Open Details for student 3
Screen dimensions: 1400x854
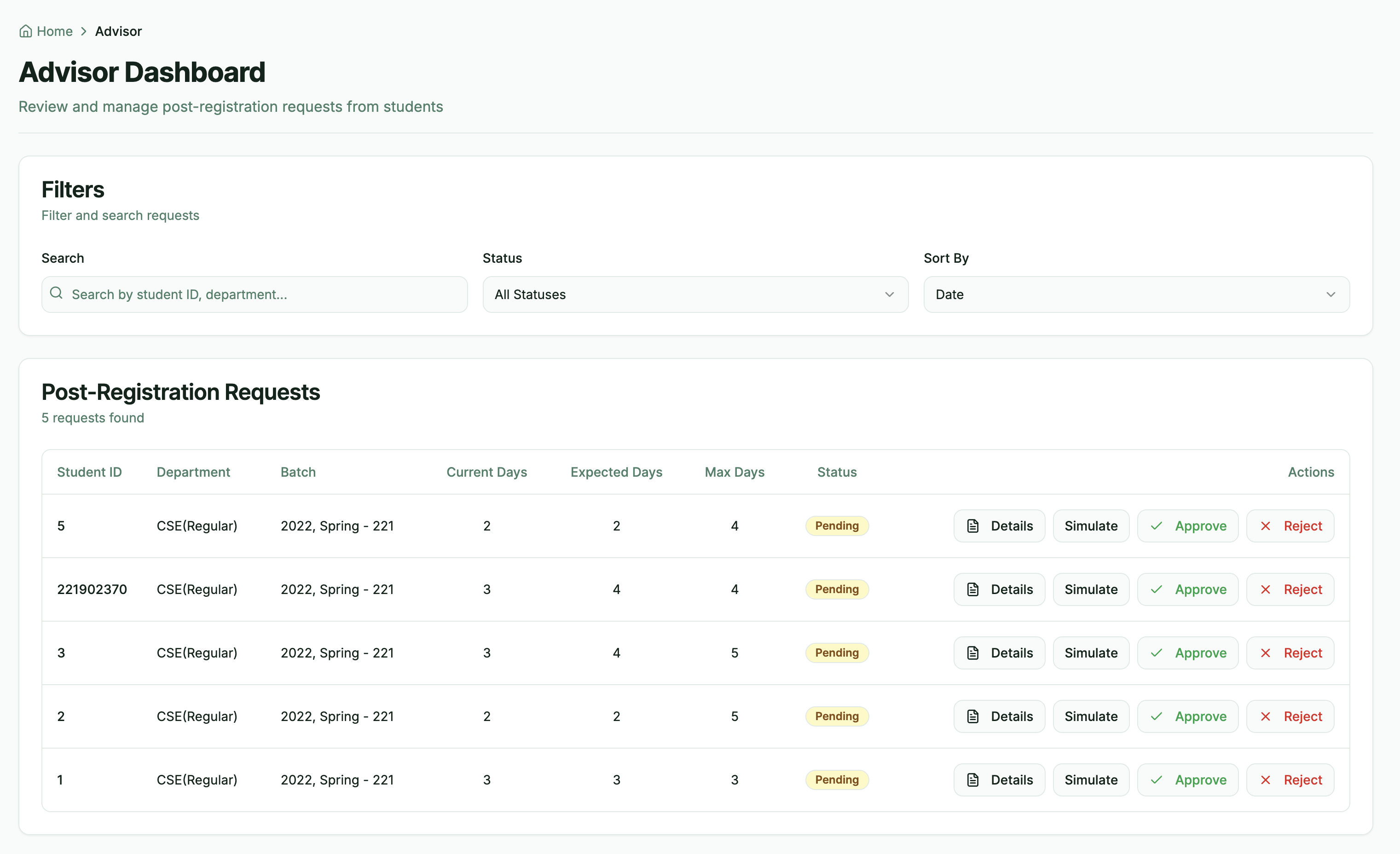[x=999, y=653]
